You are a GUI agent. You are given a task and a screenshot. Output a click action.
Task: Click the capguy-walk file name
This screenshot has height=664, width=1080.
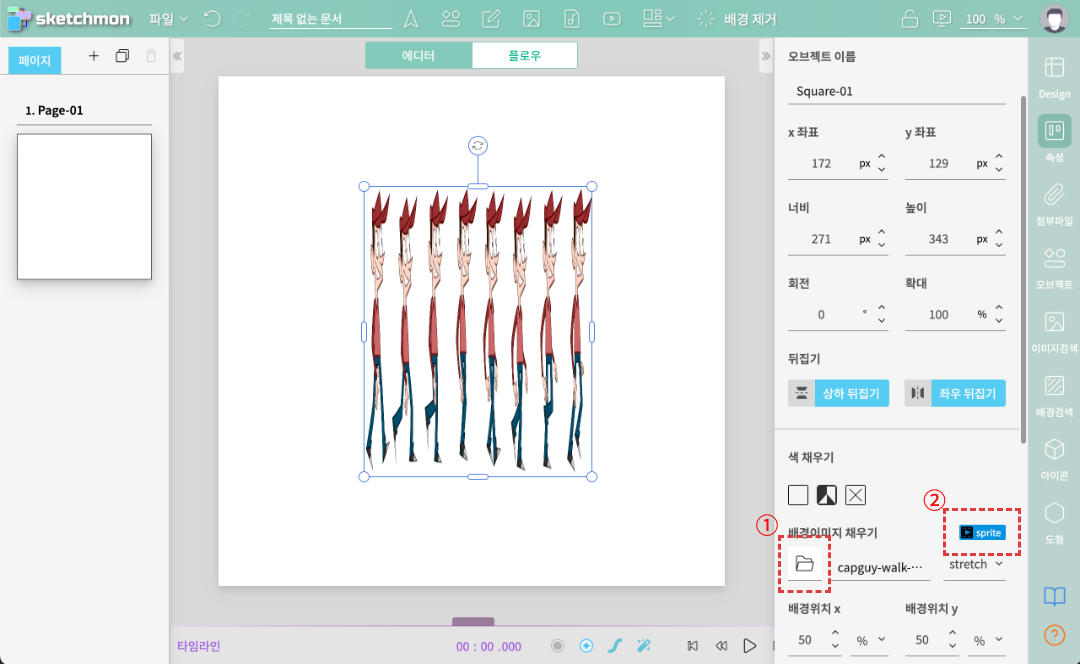coord(880,568)
